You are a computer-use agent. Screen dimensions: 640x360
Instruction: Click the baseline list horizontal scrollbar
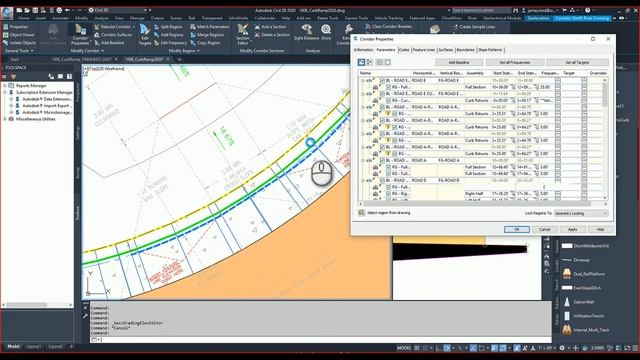pos(476,203)
